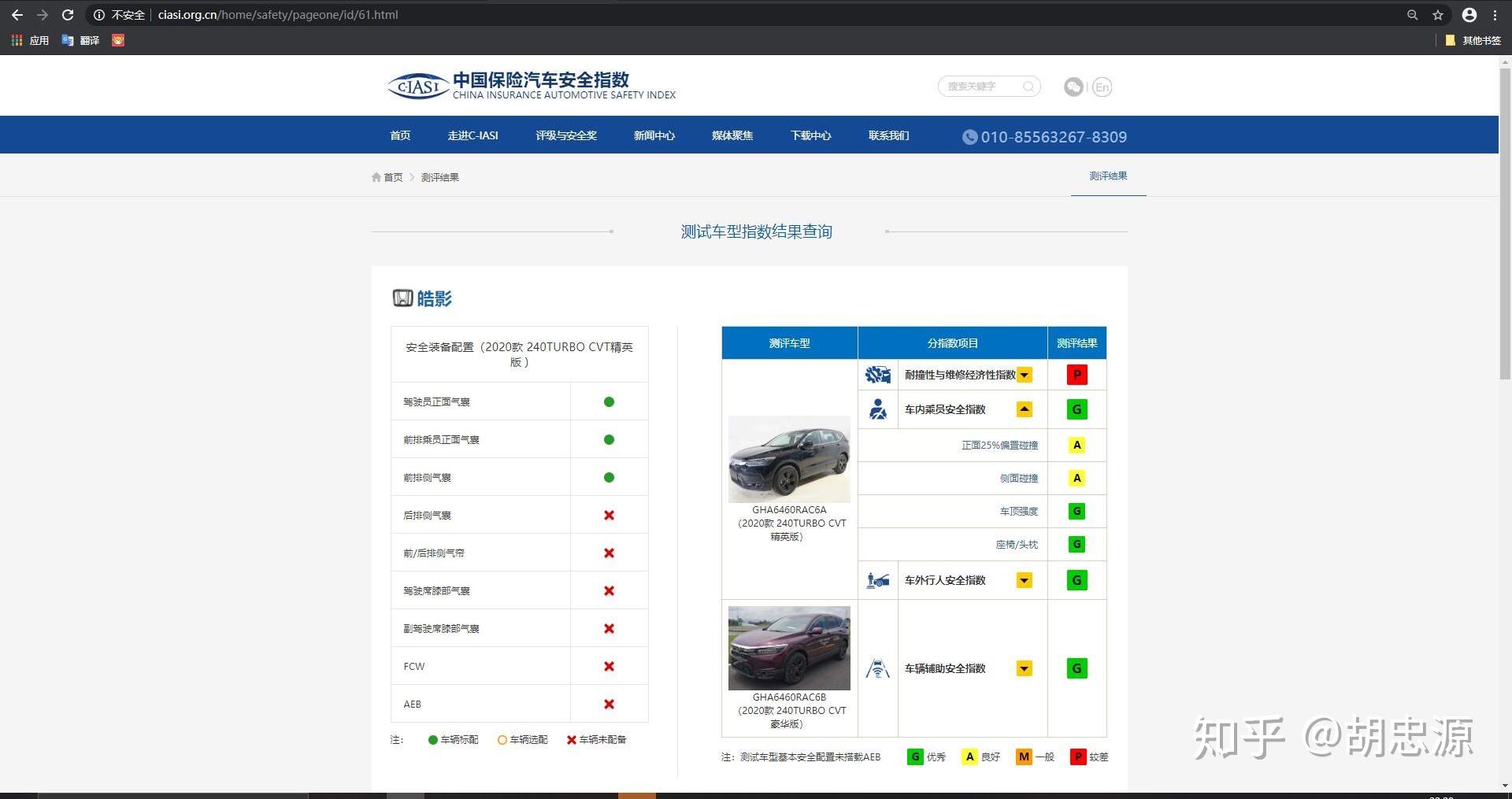Open the 评级与安全奖 nav item
1512x799 pixels.
(x=566, y=135)
